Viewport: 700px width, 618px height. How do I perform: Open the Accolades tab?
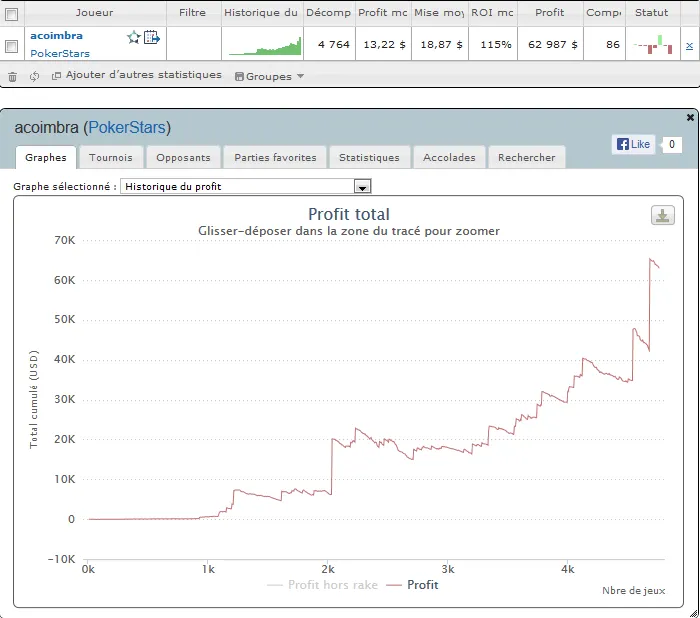[x=449, y=158]
